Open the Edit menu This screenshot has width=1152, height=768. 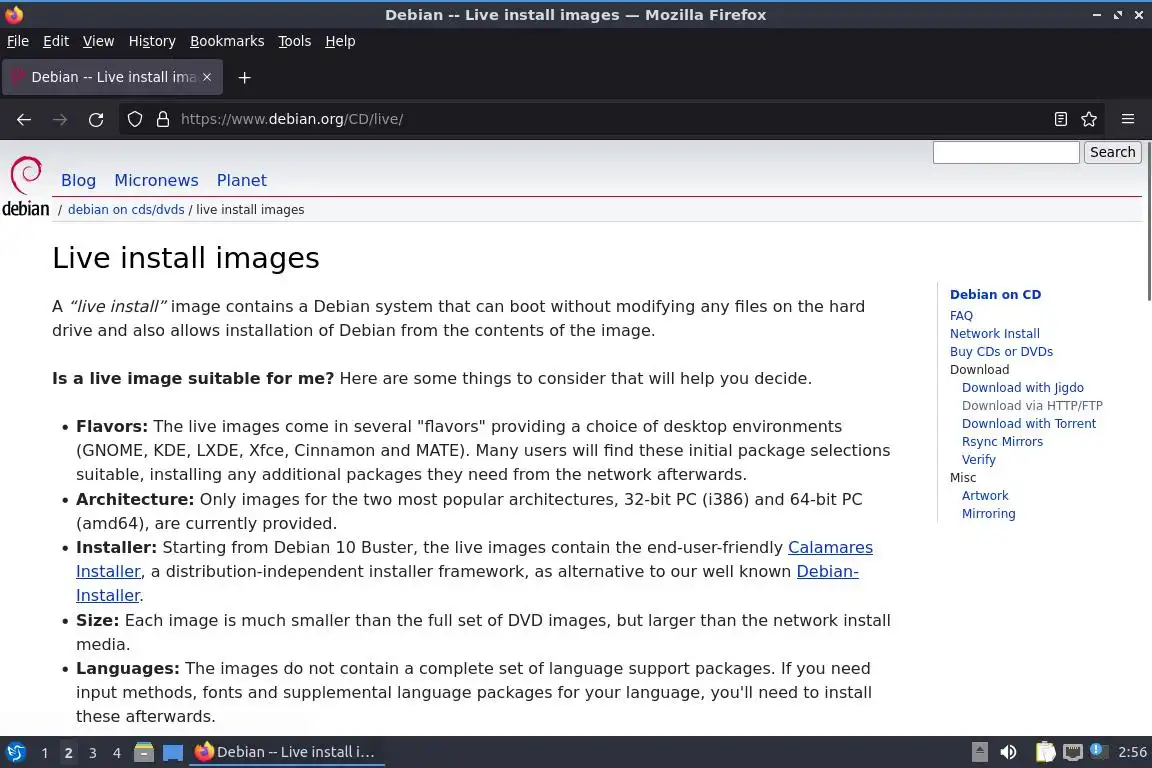pos(56,41)
